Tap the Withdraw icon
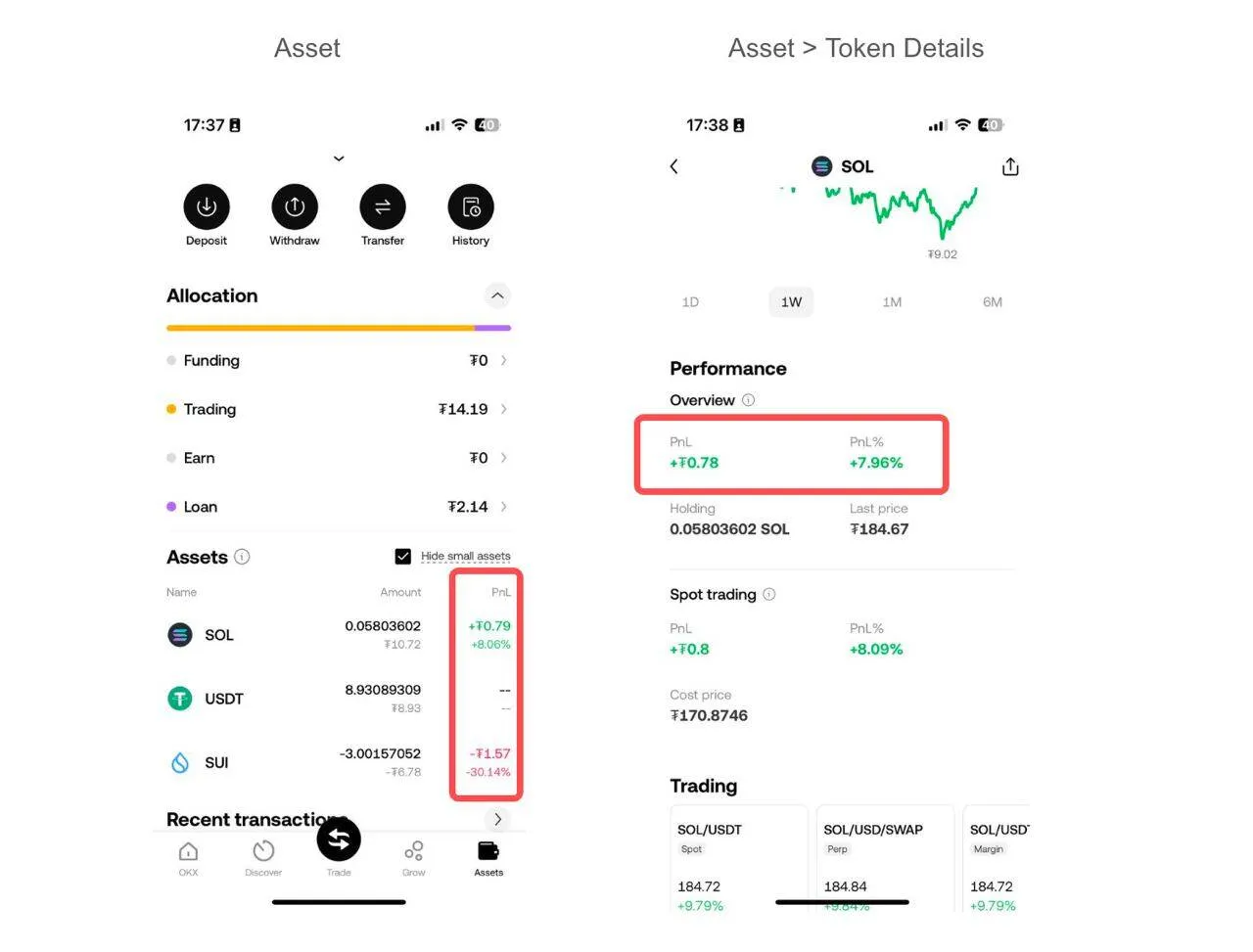1253x952 pixels. point(295,207)
